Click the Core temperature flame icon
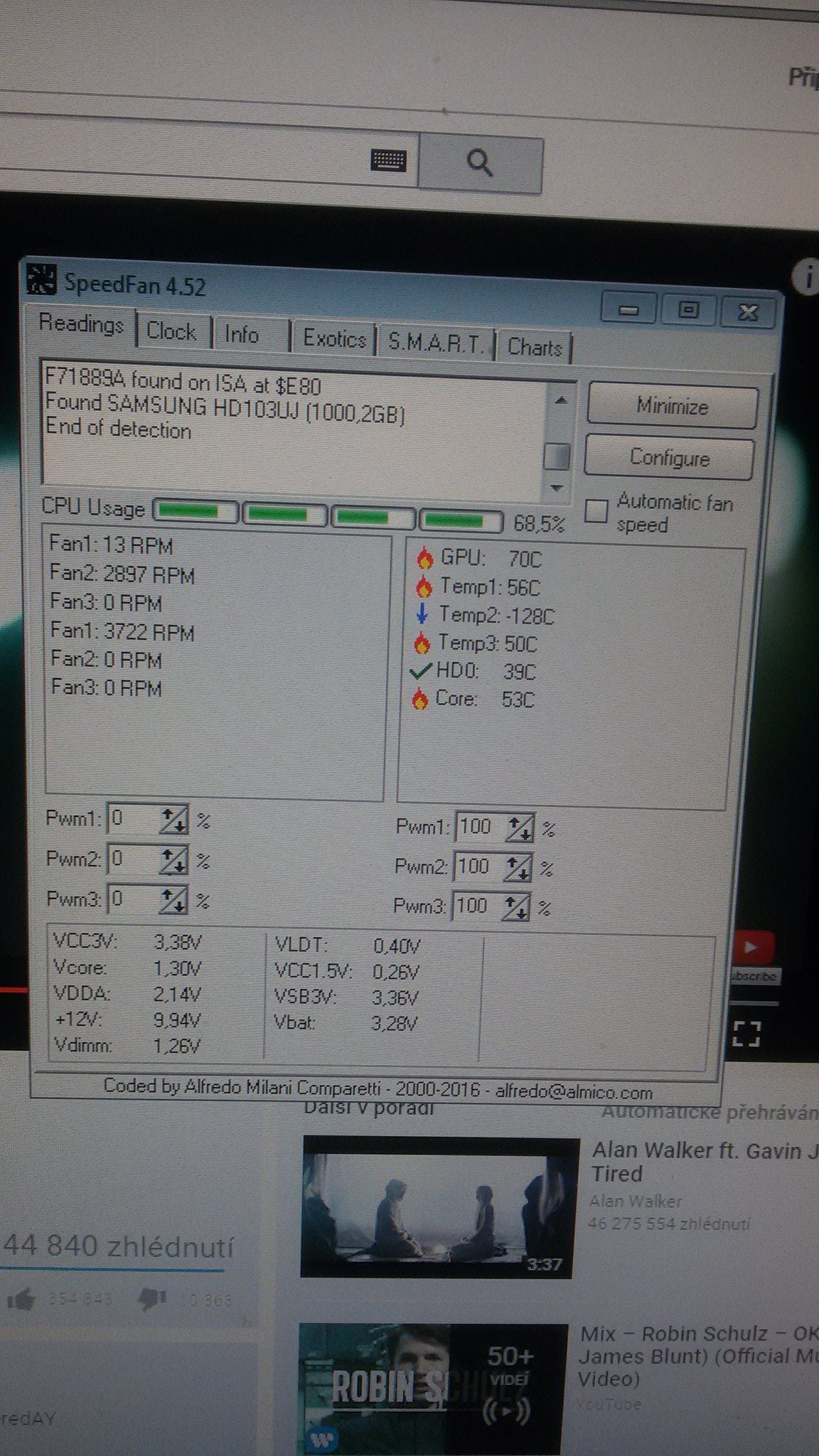This screenshot has width=819, height=1456. (x=419, y=700)
